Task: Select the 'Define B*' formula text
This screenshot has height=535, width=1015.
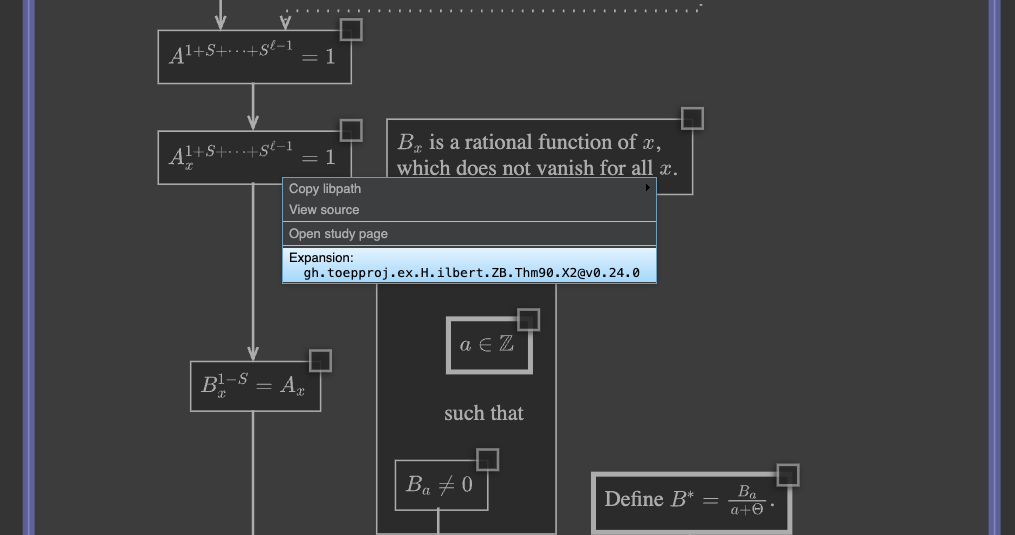Action: (688, 499)
